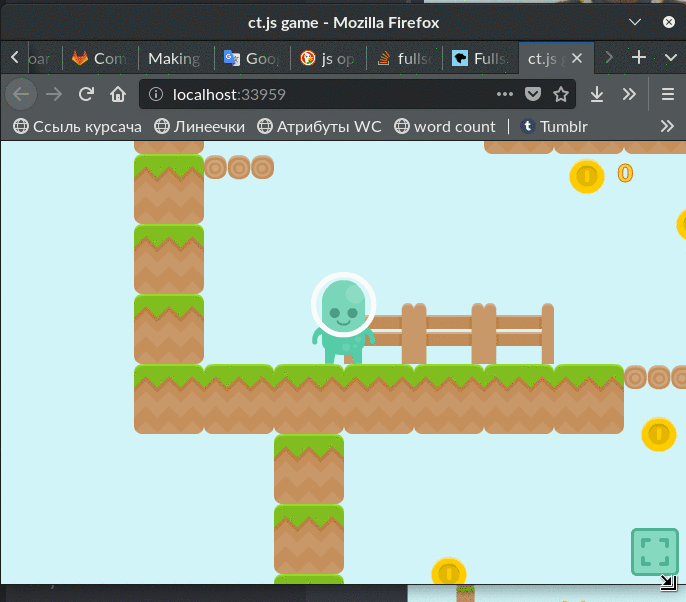Switch to the 'Fulls' tab
Viewport: 686px width, 602px height.
(480, 58)
